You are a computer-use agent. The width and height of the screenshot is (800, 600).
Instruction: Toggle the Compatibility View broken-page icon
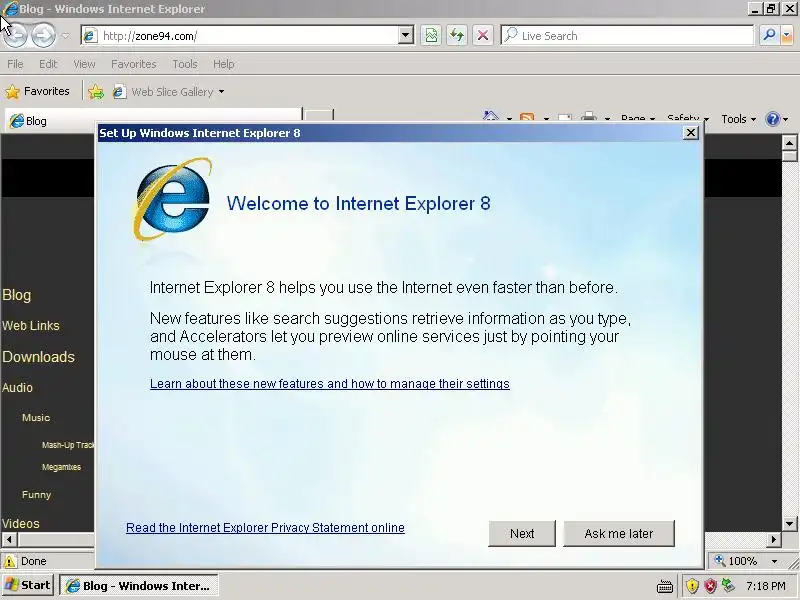[x=431, y=36]
